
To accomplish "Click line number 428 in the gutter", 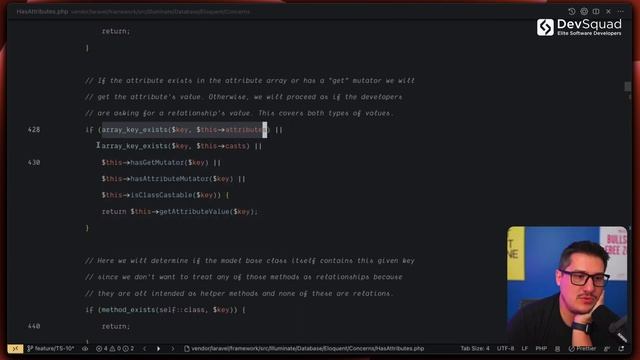I will pyautogui.click(x=34, y=130).
